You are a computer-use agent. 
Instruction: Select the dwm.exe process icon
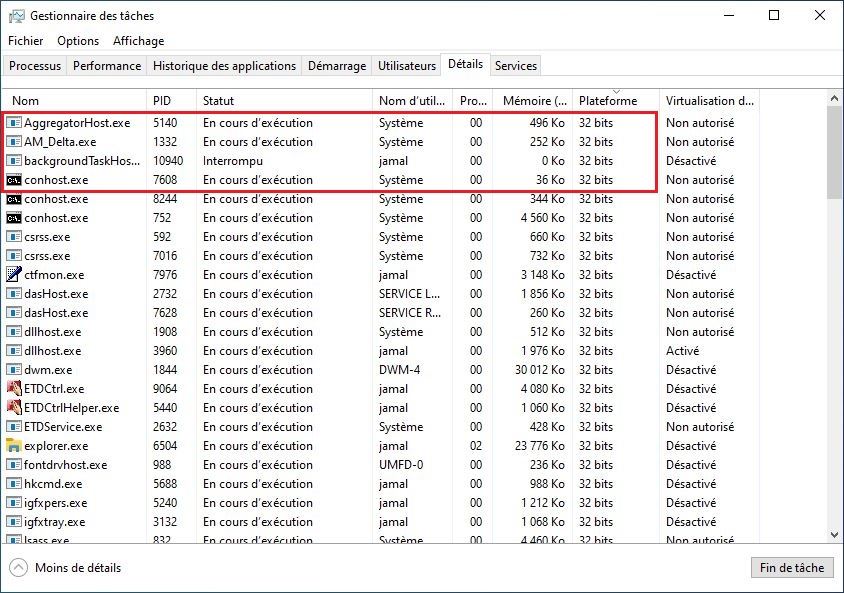click(14, 370)
